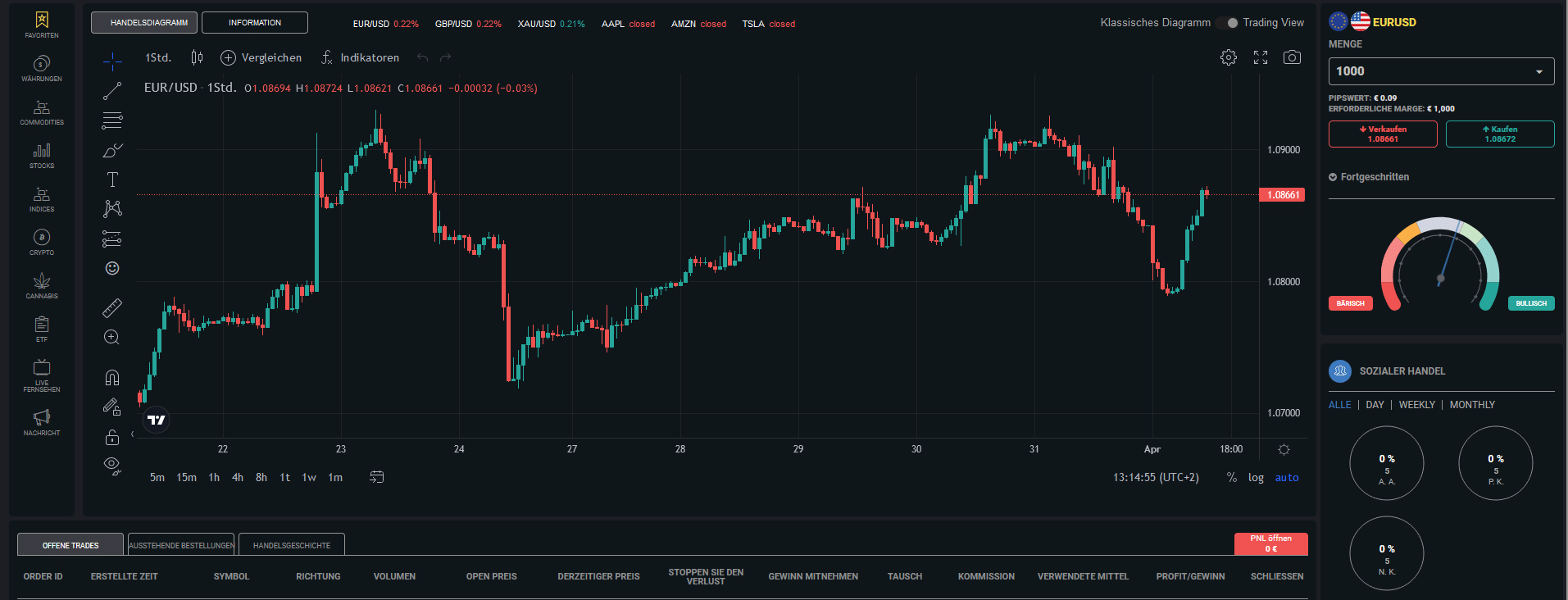Image resolution: width=1568 pixels, height=600 pixels.
Task: Switch to Handelsgeschichte tab
Action: (x=291, y=545)
